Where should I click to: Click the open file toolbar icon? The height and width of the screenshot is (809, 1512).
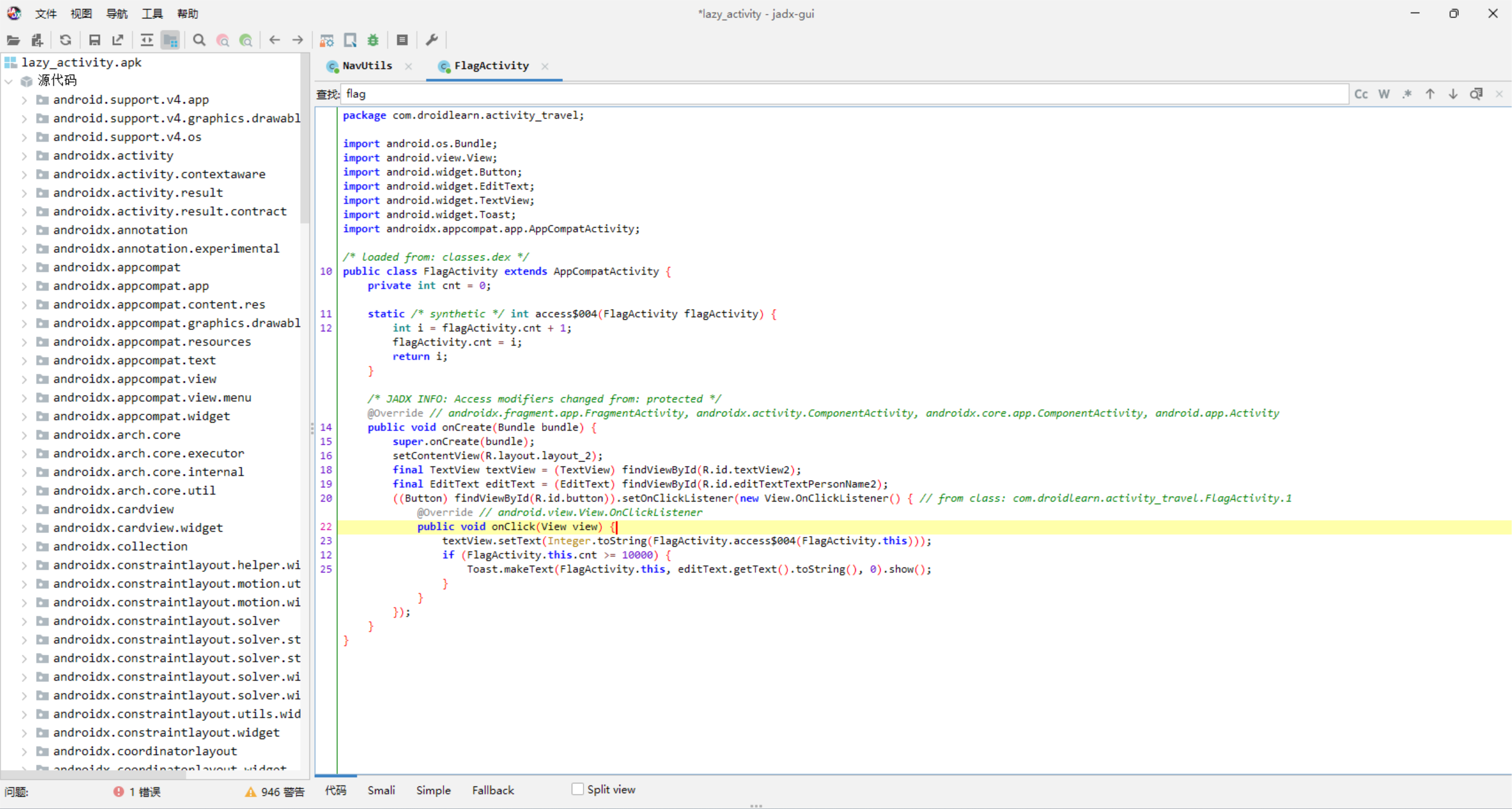pos(13,40)
